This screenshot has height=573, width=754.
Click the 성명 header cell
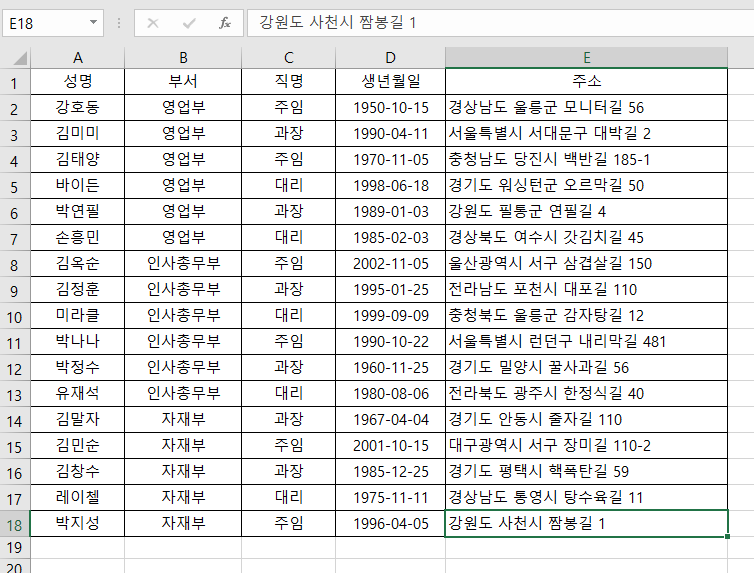point(77,81)
